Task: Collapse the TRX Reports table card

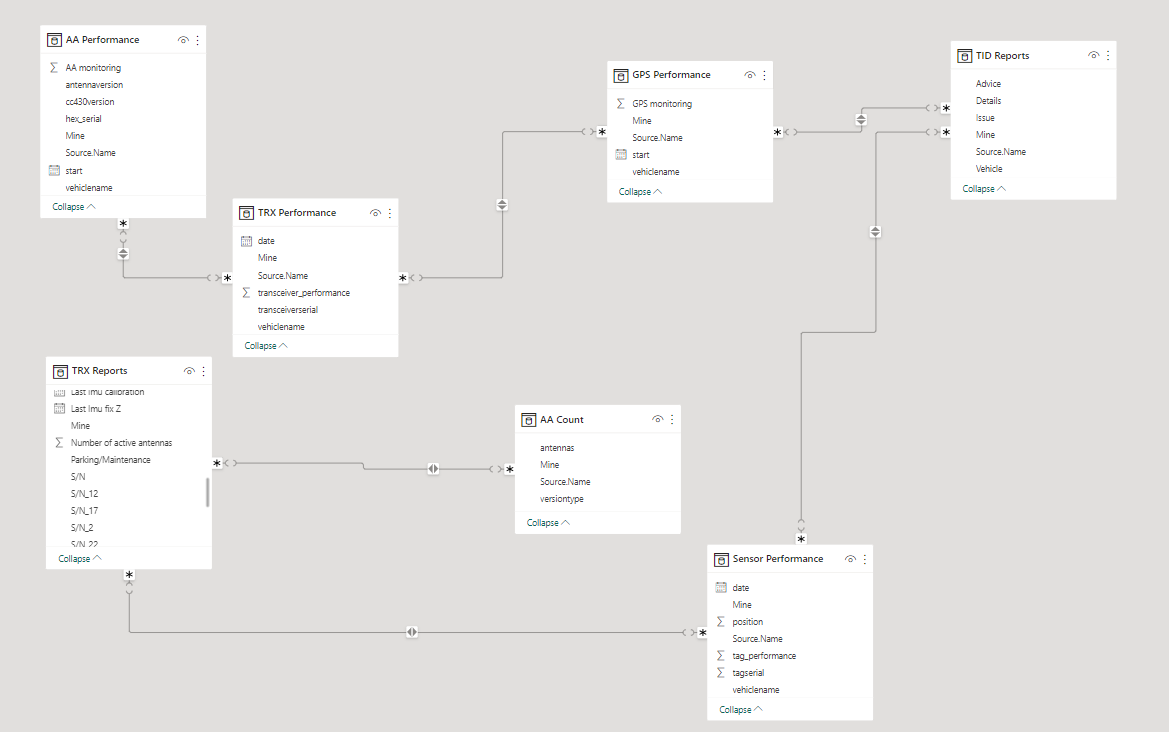Action: [x=80, y=558]
